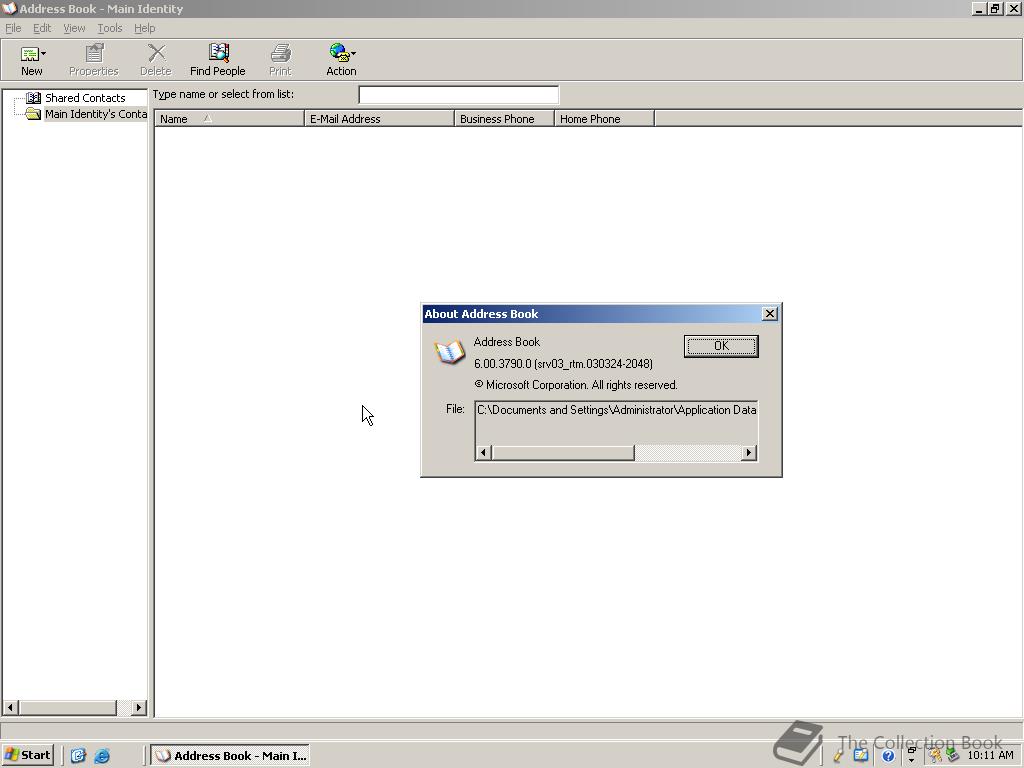Click the Shared Contacts book icon

point(33,98)
